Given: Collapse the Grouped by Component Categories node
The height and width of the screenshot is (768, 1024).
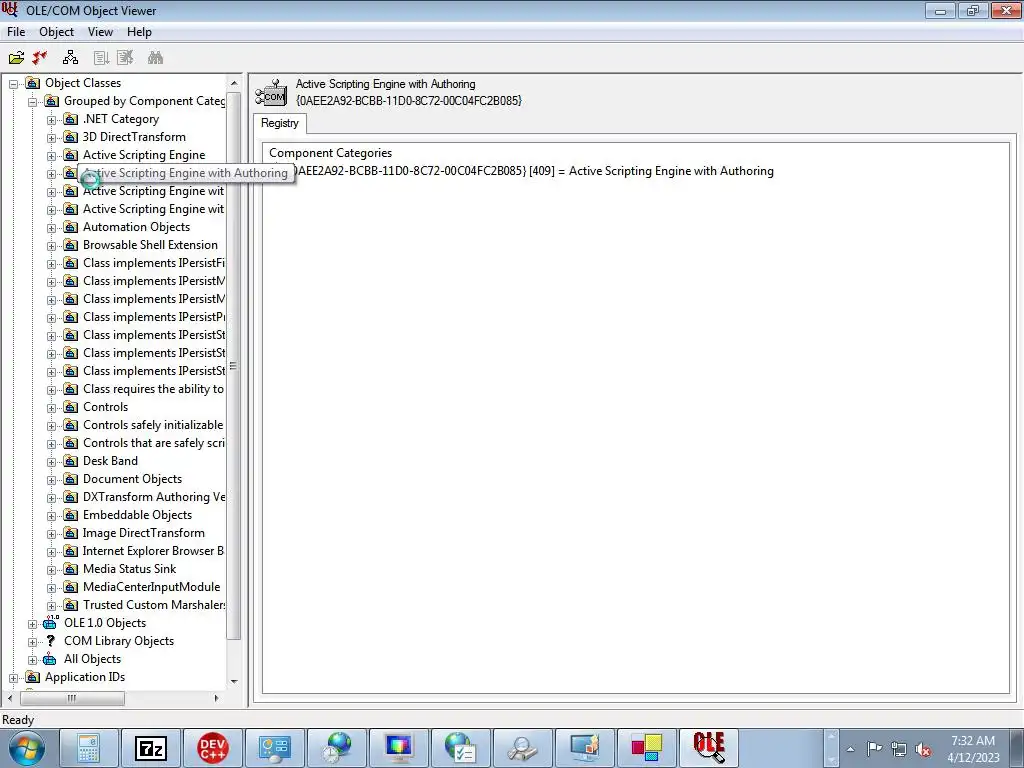Looking at the screenshot, I should [33, 102].
